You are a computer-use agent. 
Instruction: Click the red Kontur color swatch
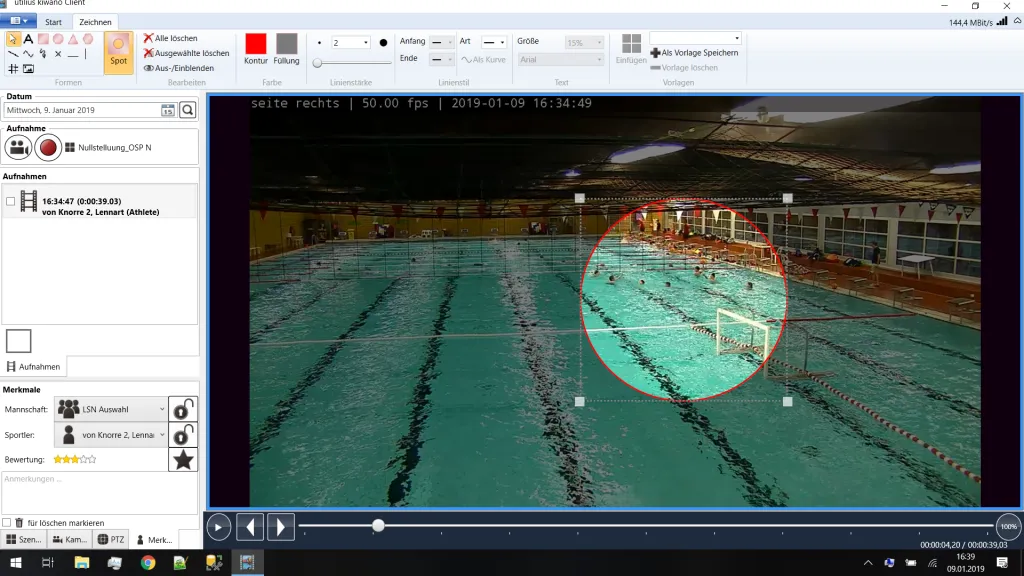pos(258,42)
